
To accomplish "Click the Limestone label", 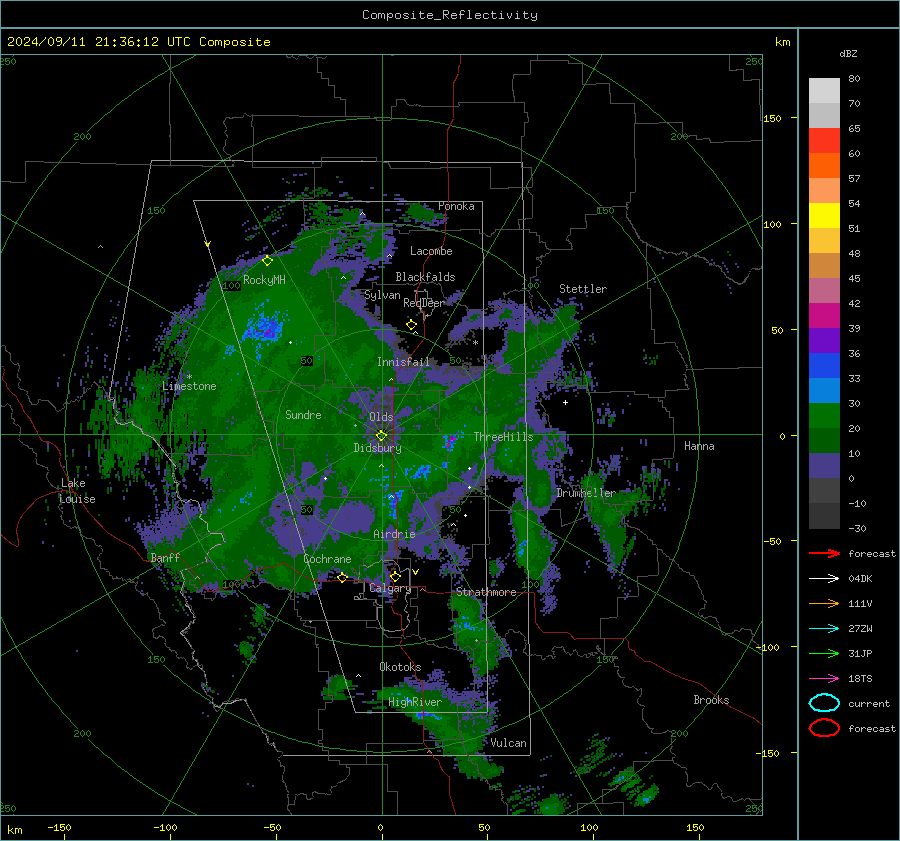I will pos(189,386).
